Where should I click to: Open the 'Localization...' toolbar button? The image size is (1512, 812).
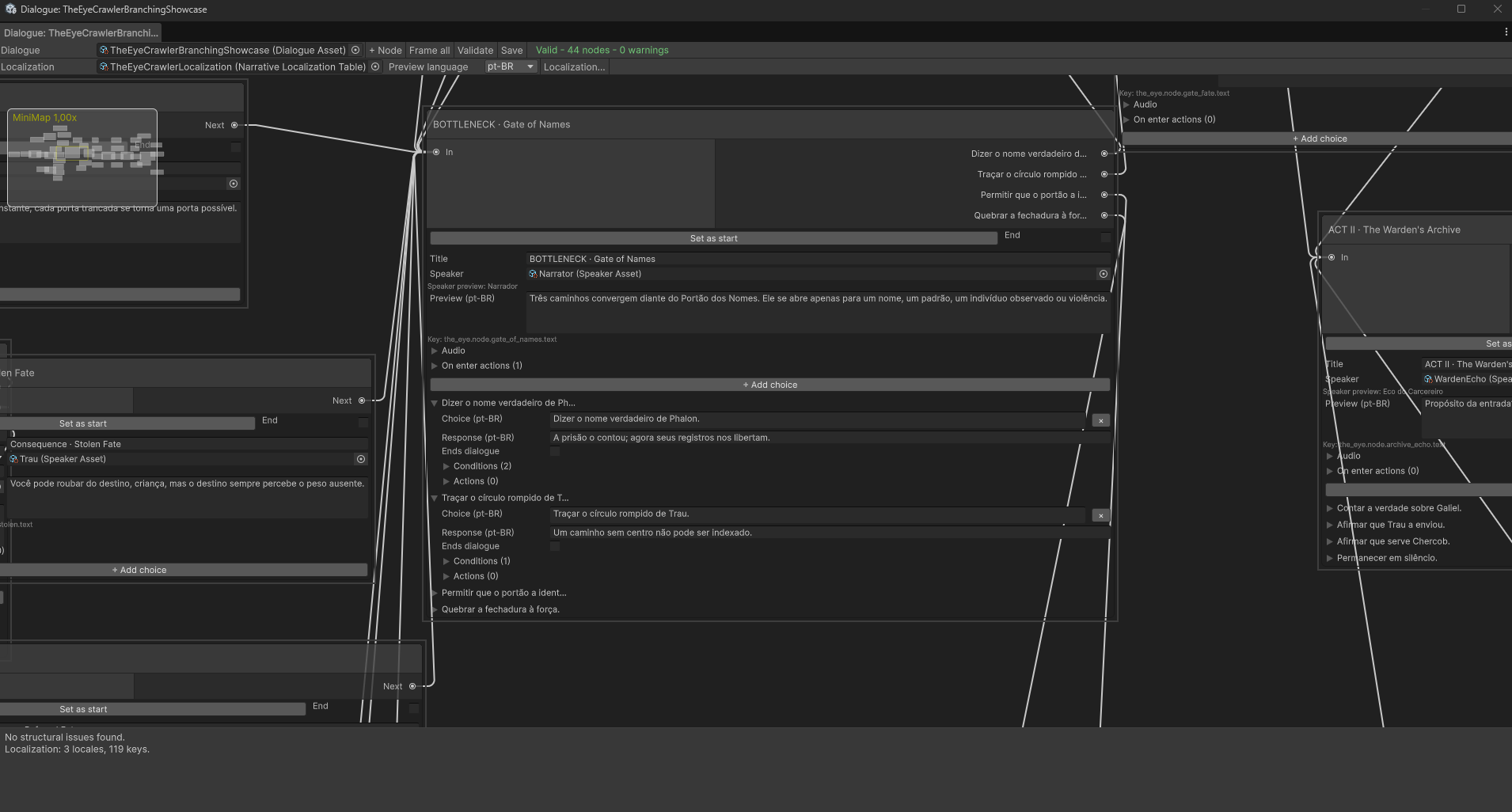574,67
